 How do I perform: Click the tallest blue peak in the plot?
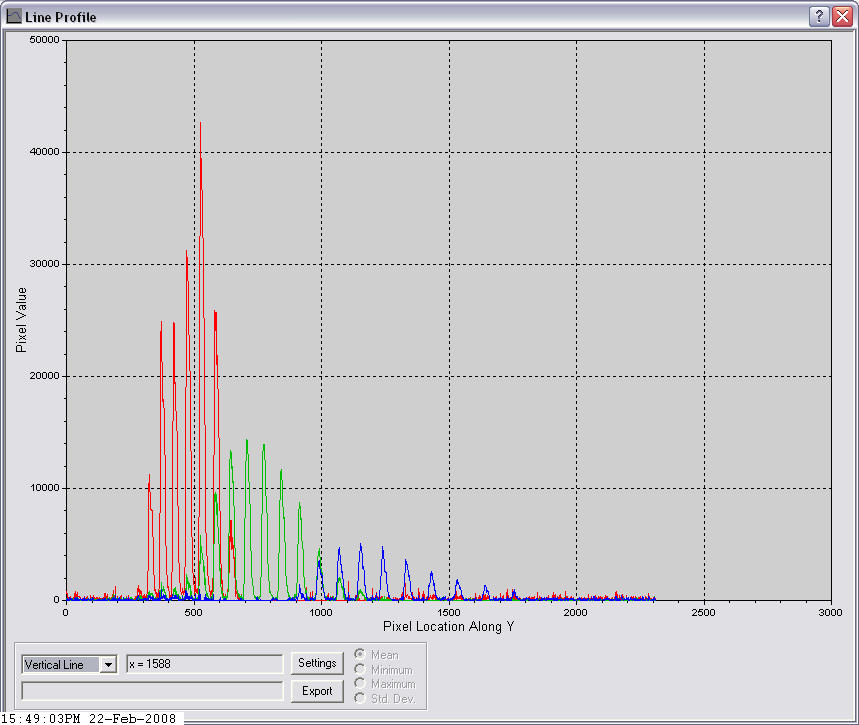click(360, 546)
